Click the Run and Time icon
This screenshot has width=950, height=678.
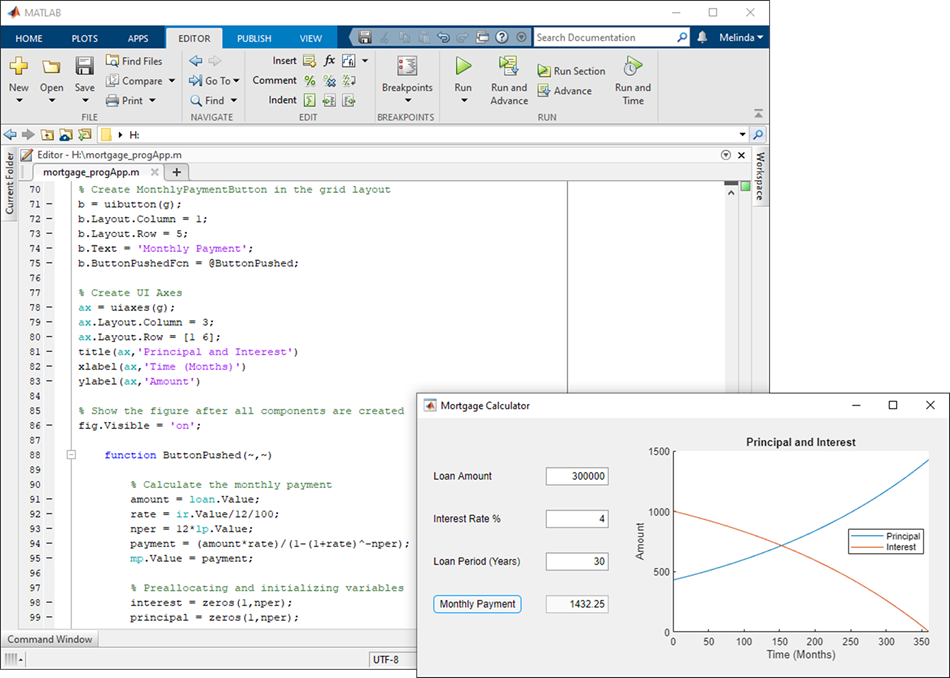pos(632,67)
